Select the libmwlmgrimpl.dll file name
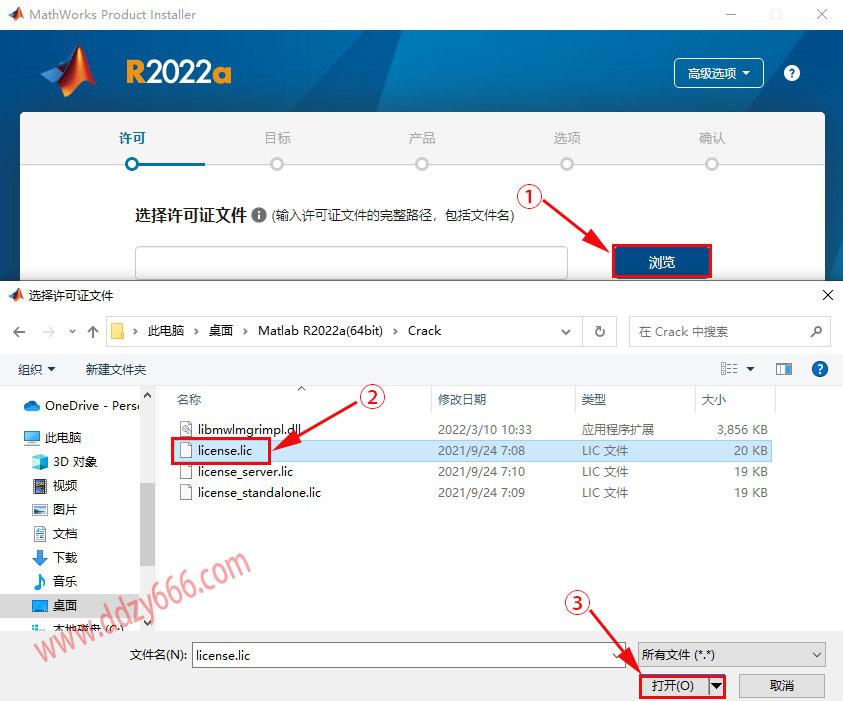The width and height of the screenshot is (843, 701). click(x=249, y=430)
